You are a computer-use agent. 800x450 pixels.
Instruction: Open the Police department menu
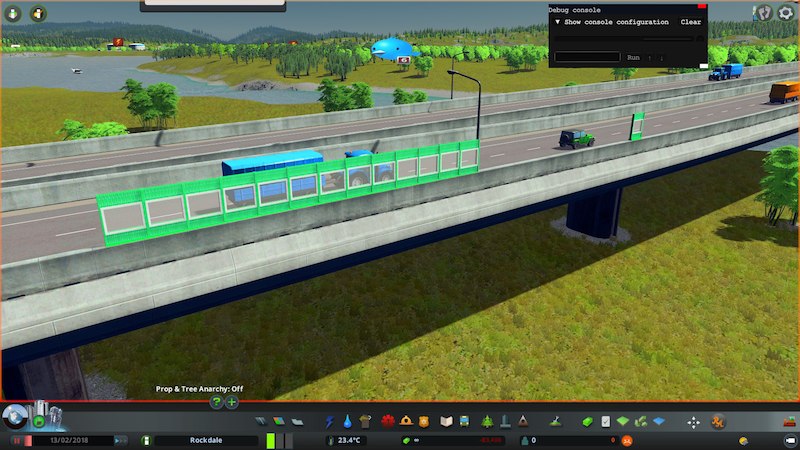[x=422, y=421]
